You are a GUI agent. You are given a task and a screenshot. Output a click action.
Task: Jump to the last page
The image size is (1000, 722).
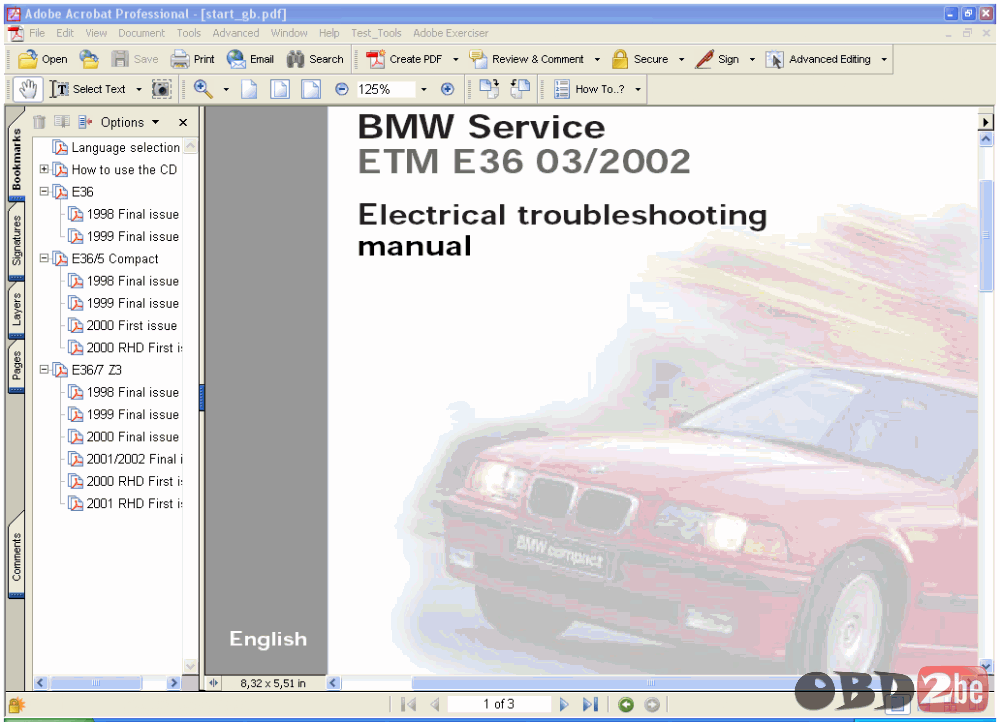coord(591,704)
